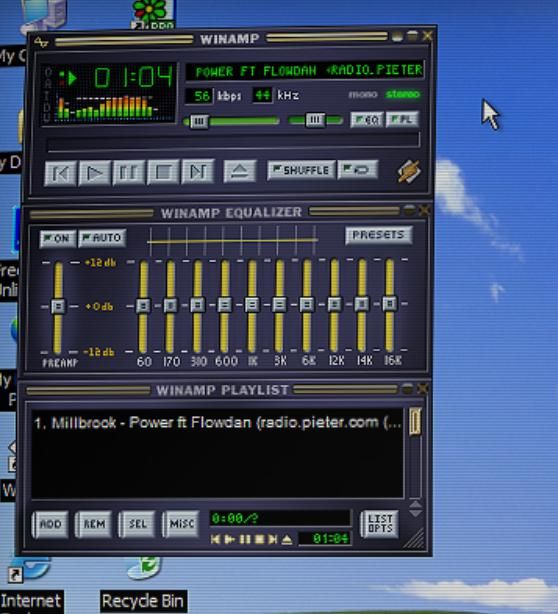
Task: Toggle the EQ window button
Action: click(367, 119)
